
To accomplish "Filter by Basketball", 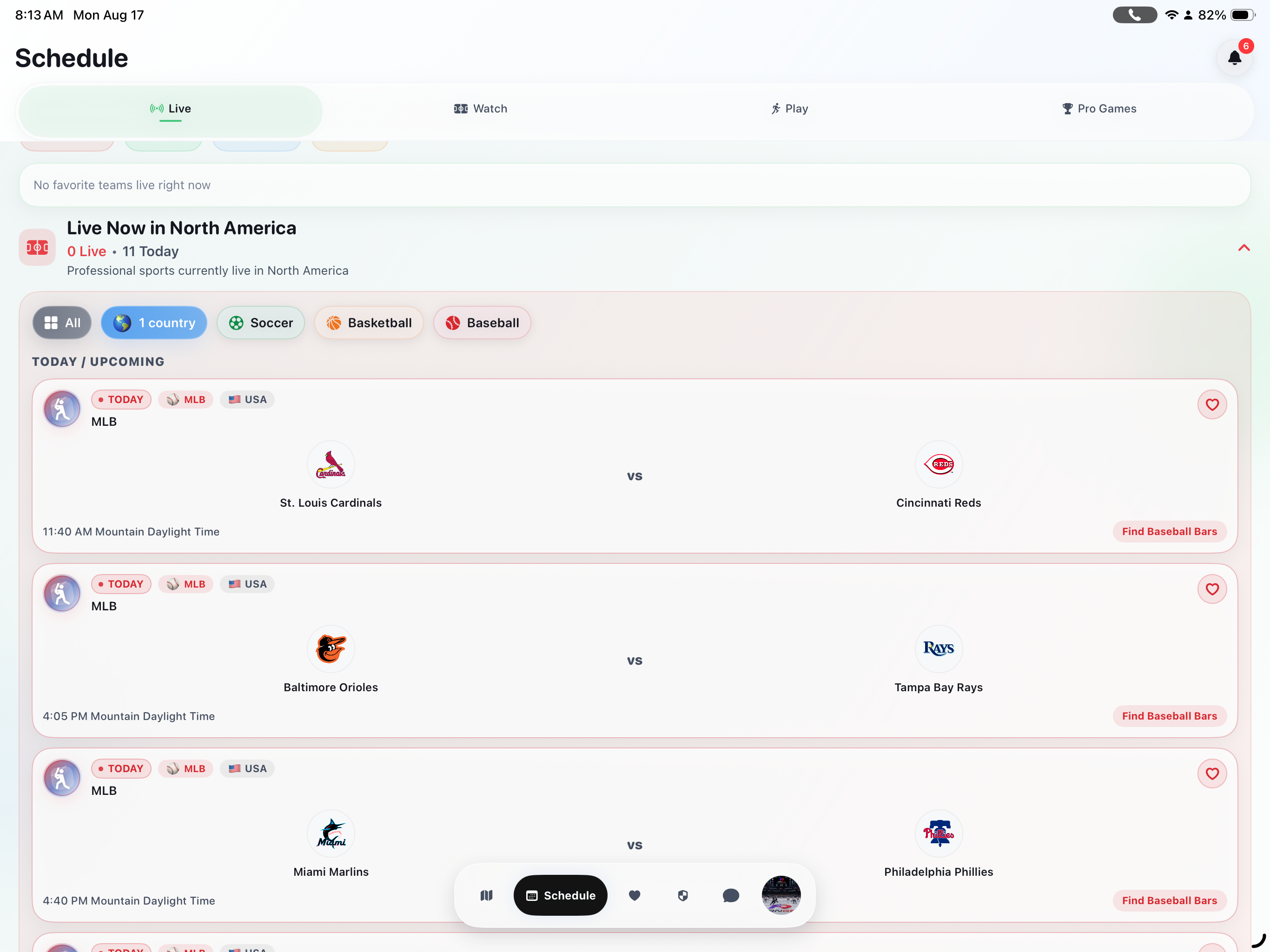I will tap(369, 323).
